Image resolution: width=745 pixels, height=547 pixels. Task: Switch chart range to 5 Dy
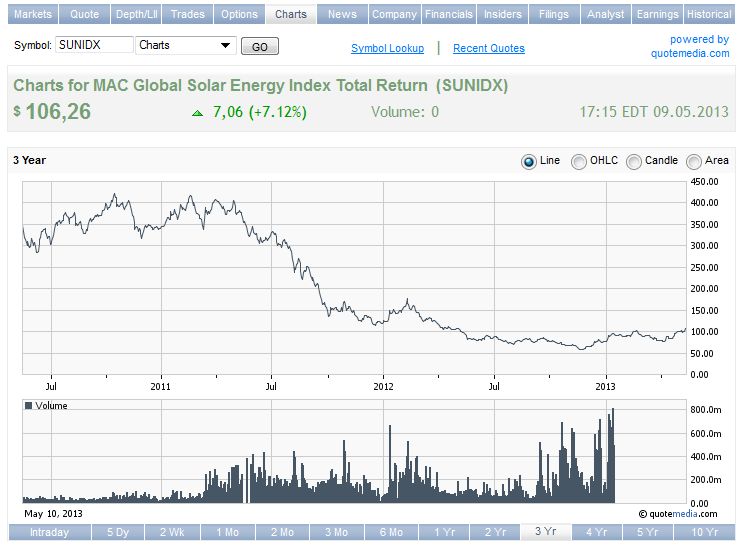pyautogui.click(x=118, y=532)
